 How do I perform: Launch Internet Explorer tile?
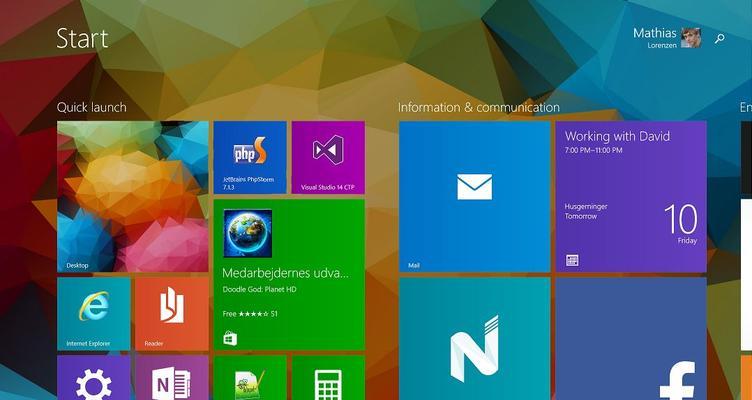pyautogui.click(x=94, y=314)
